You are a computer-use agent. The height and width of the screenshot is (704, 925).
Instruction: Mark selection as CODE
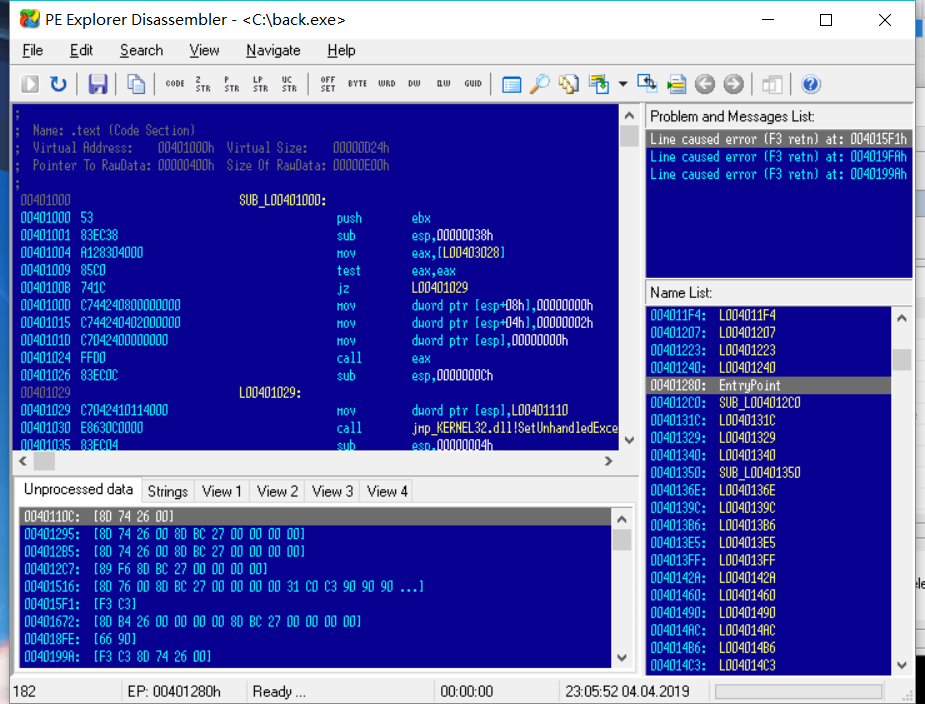click(175, 84)
